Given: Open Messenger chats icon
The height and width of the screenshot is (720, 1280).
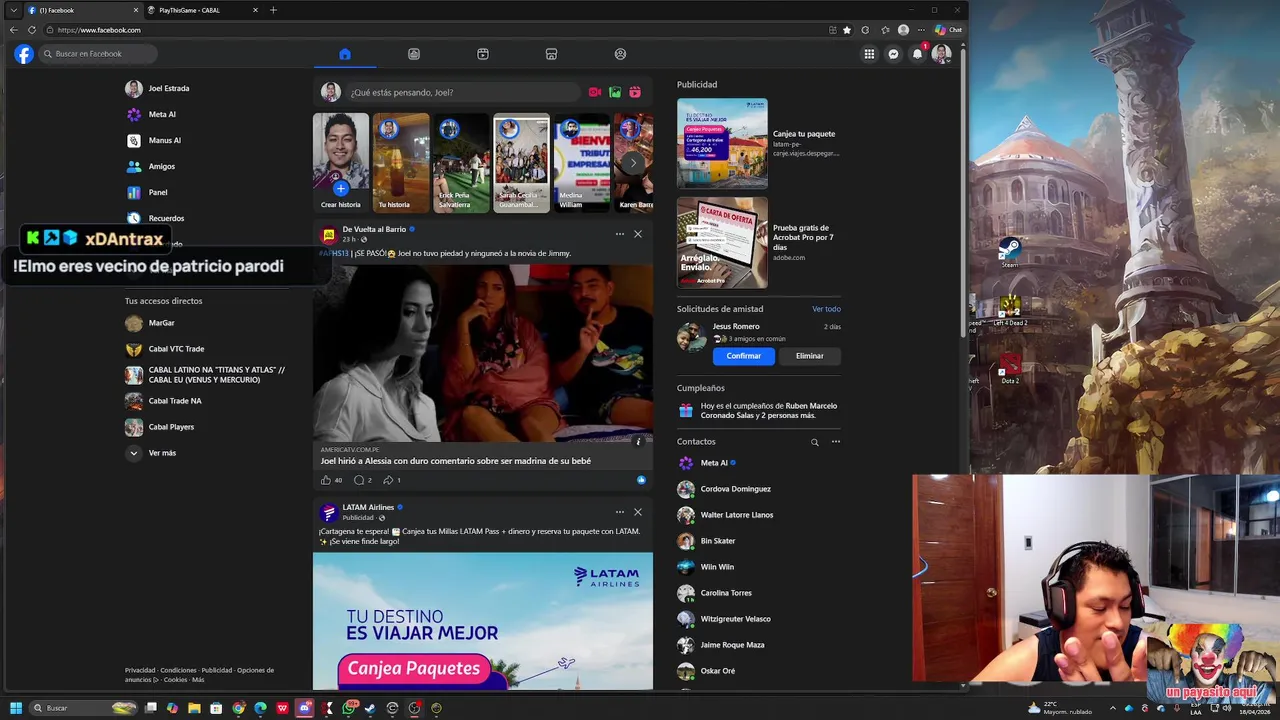Looking at the screenshot, I should (893, 54).
